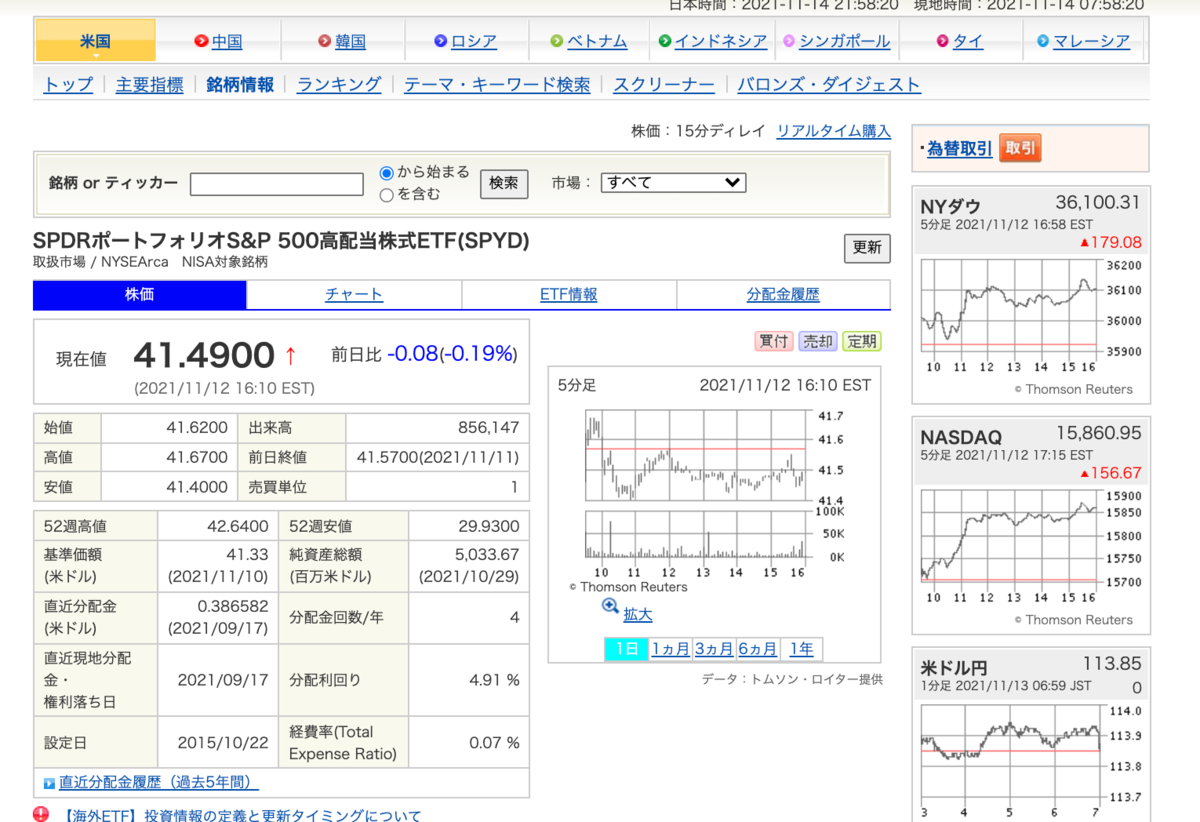This screenshot has width=1200, height=822.
Task: Open ランキング submenu link
Action: [x=339, y=85]
